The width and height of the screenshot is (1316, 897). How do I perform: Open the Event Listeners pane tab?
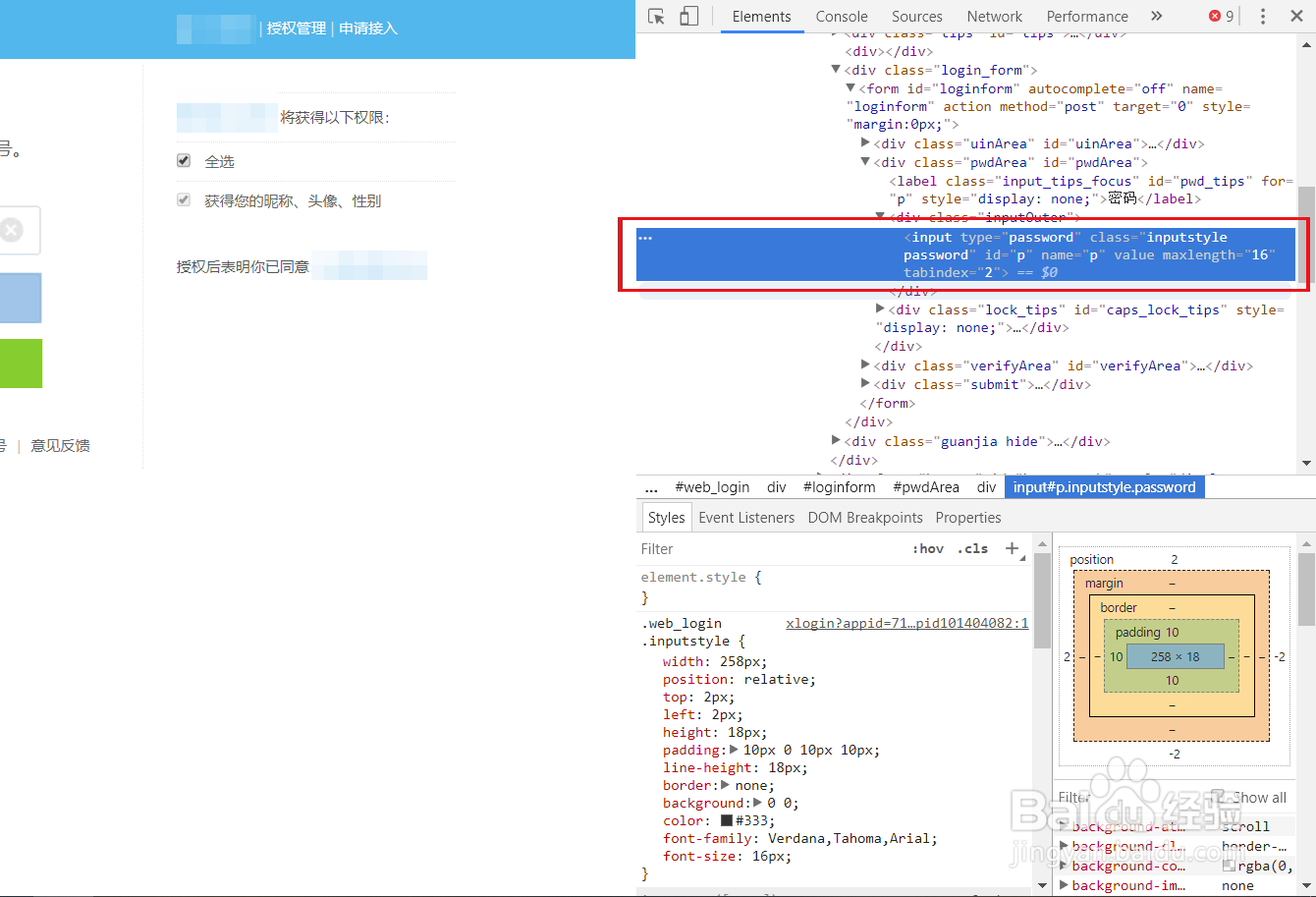[746, 518]
